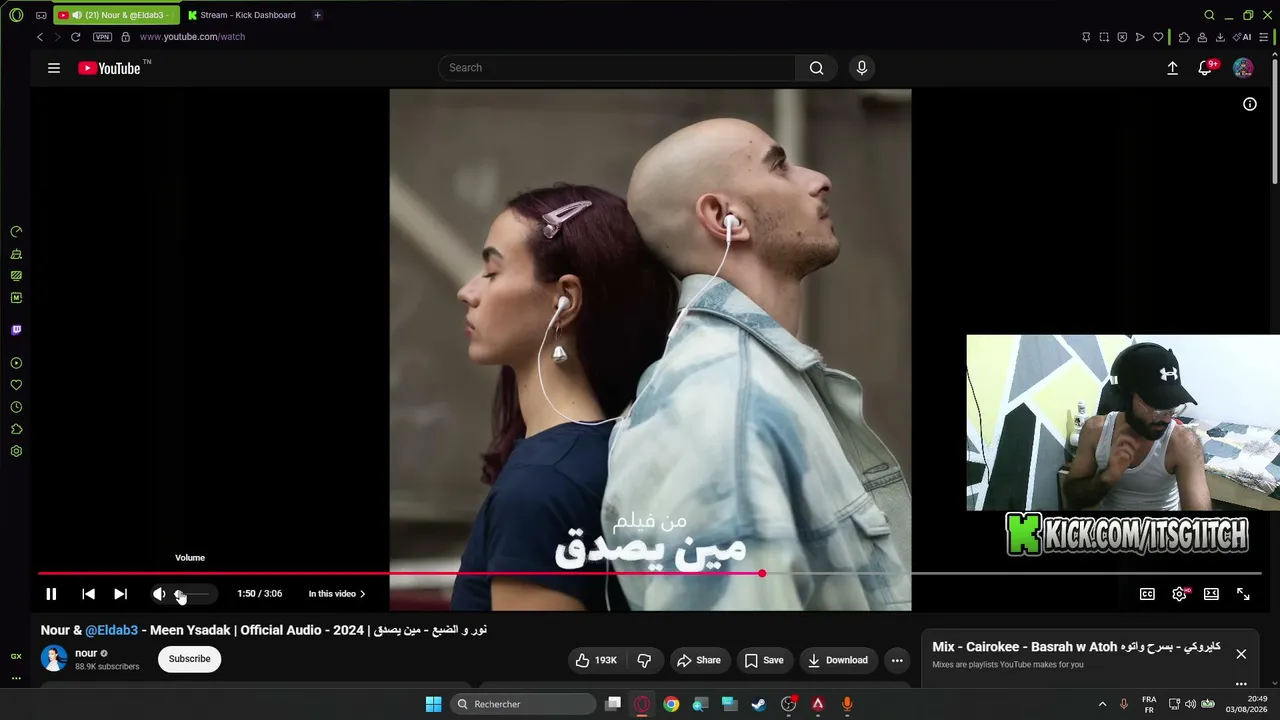Toggle closed captions on the player
Image resolution: width=1280 pixels, height=720 pixels.
click(x=1148, y=594)
